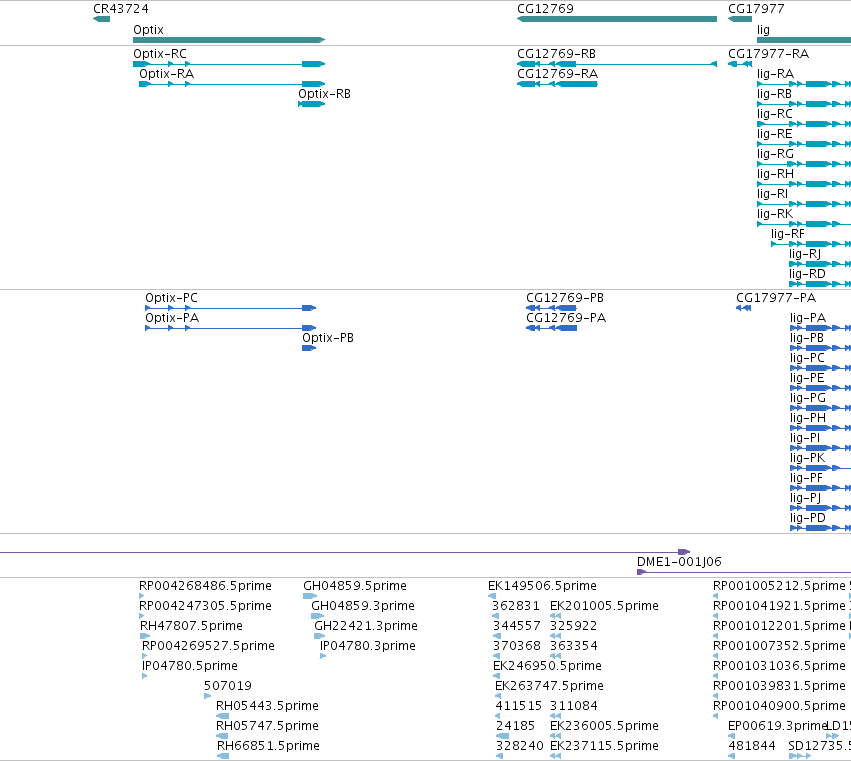
Task: Click the lig-RB transcript
Action: (x=804, y=104)
